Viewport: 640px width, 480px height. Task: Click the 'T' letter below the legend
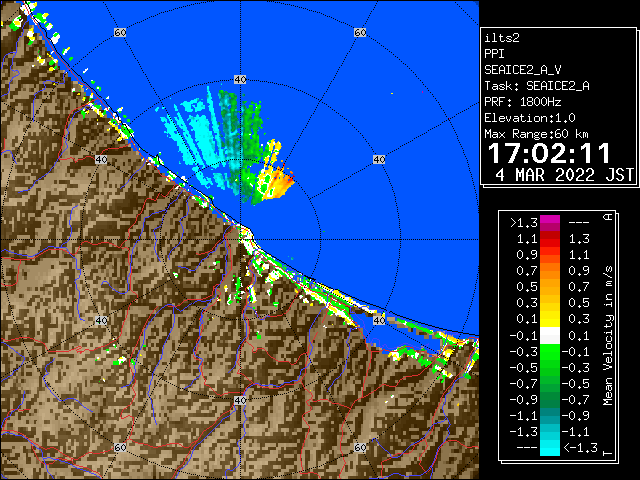tap(608, 453)
